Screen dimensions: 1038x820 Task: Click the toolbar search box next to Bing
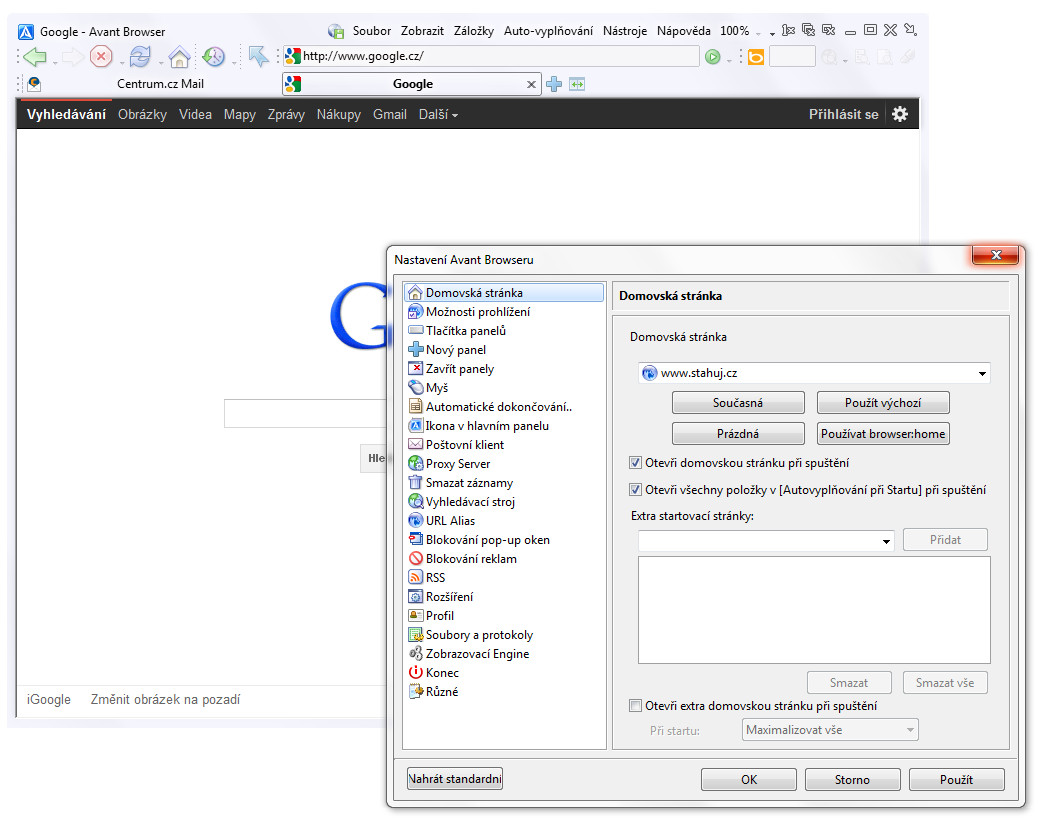click(x=792, y=57)
